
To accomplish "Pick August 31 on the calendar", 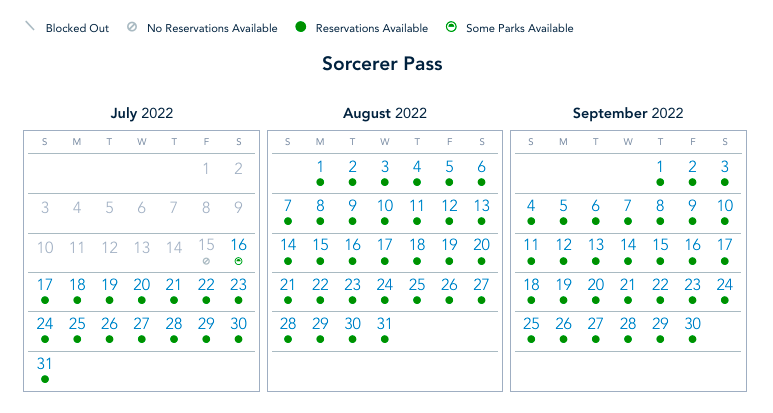I will coord(384,324).
